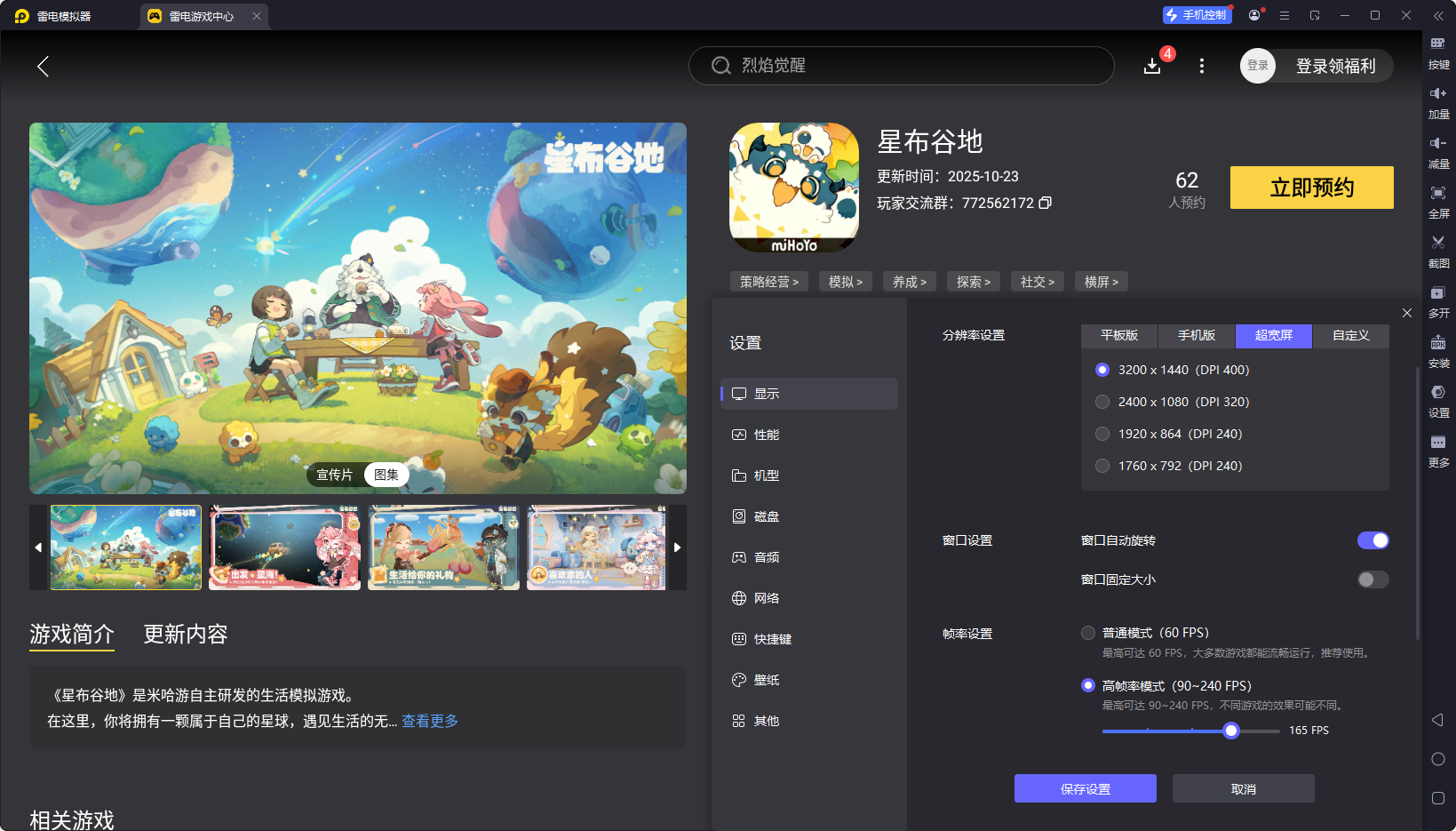Click the right arrow on the screenshot carousel
1456x831 pixels.
(x=677, y=547)
